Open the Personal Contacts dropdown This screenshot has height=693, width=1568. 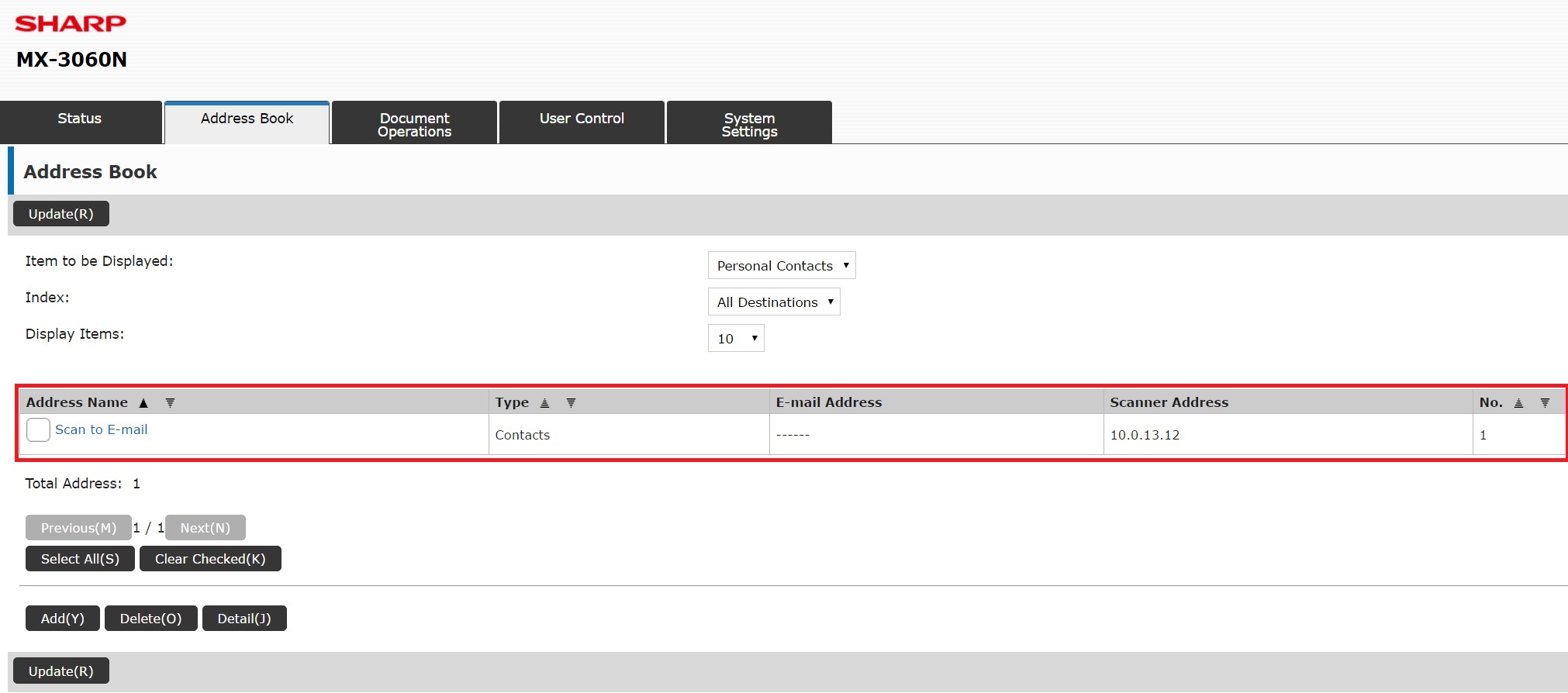point(781,266)
